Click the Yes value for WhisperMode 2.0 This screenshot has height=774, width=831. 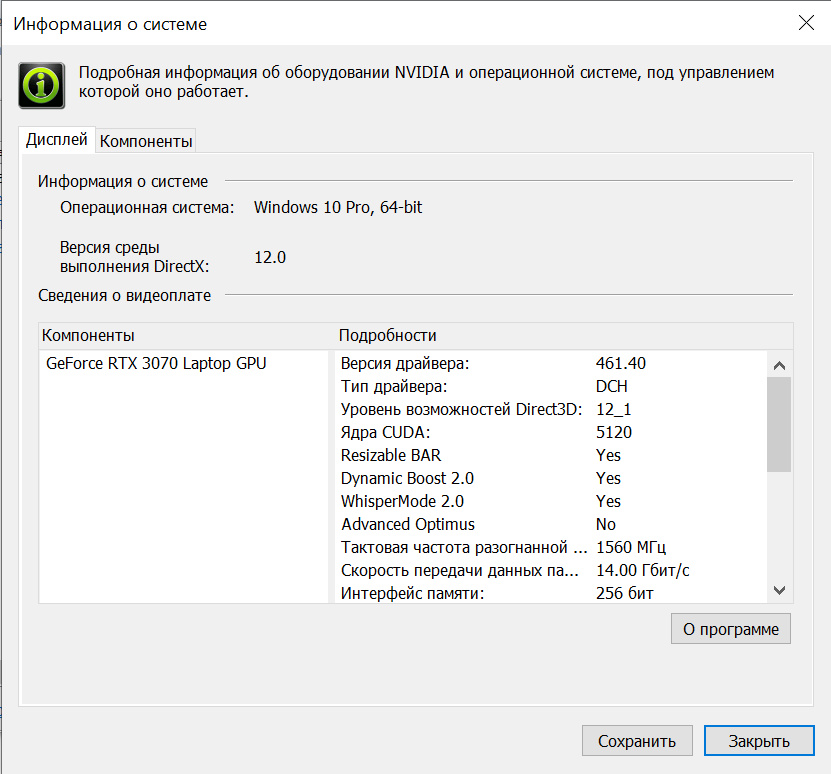click(608, 502)
